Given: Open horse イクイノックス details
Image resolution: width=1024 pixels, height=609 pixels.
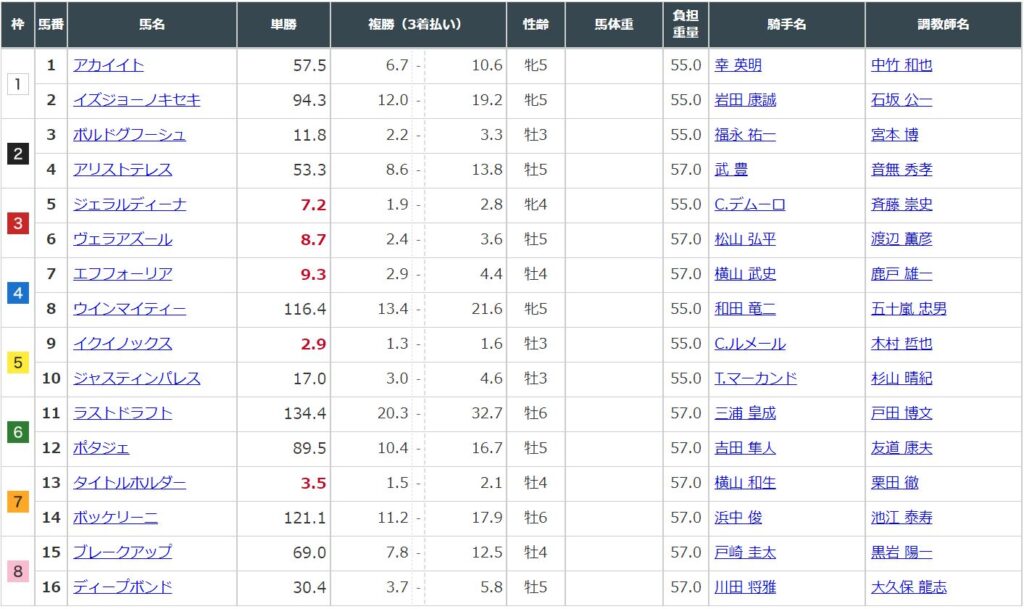Looking at the screenshot, I should (x=123, y=343).
